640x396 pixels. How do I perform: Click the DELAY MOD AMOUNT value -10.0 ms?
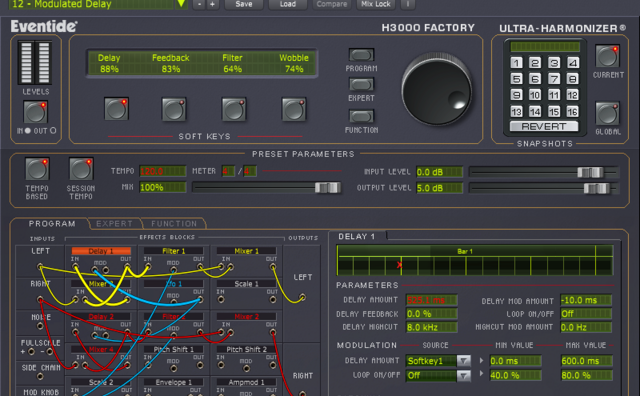[x=586, y=300]
